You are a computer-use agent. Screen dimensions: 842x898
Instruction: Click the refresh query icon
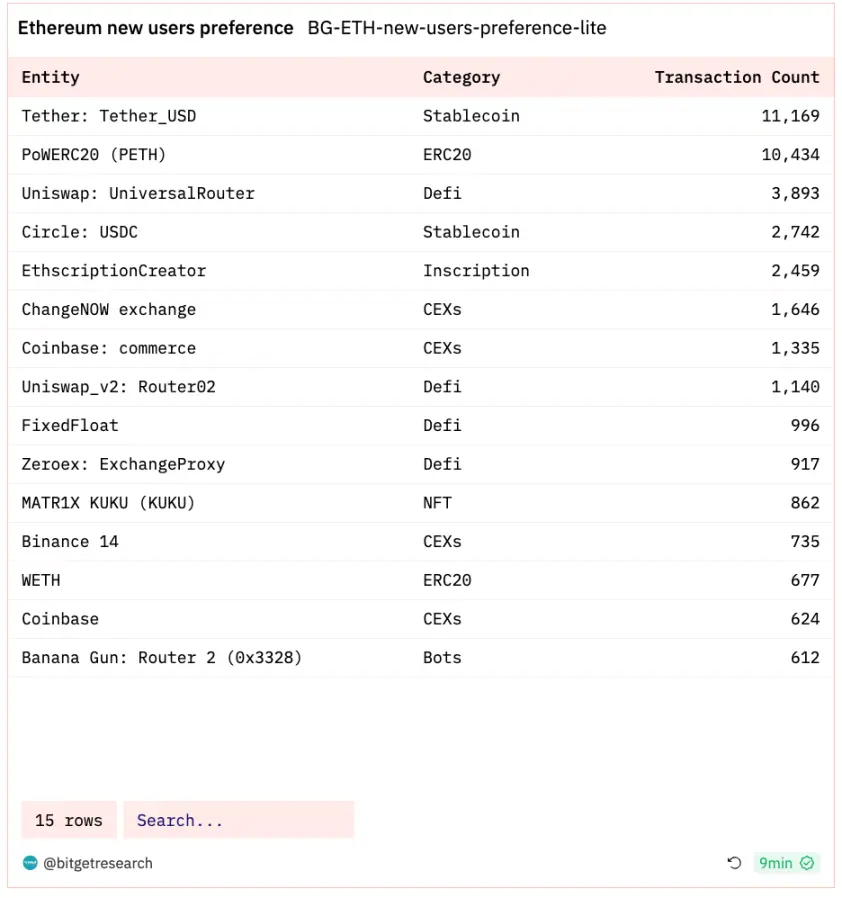click(734, 863)
